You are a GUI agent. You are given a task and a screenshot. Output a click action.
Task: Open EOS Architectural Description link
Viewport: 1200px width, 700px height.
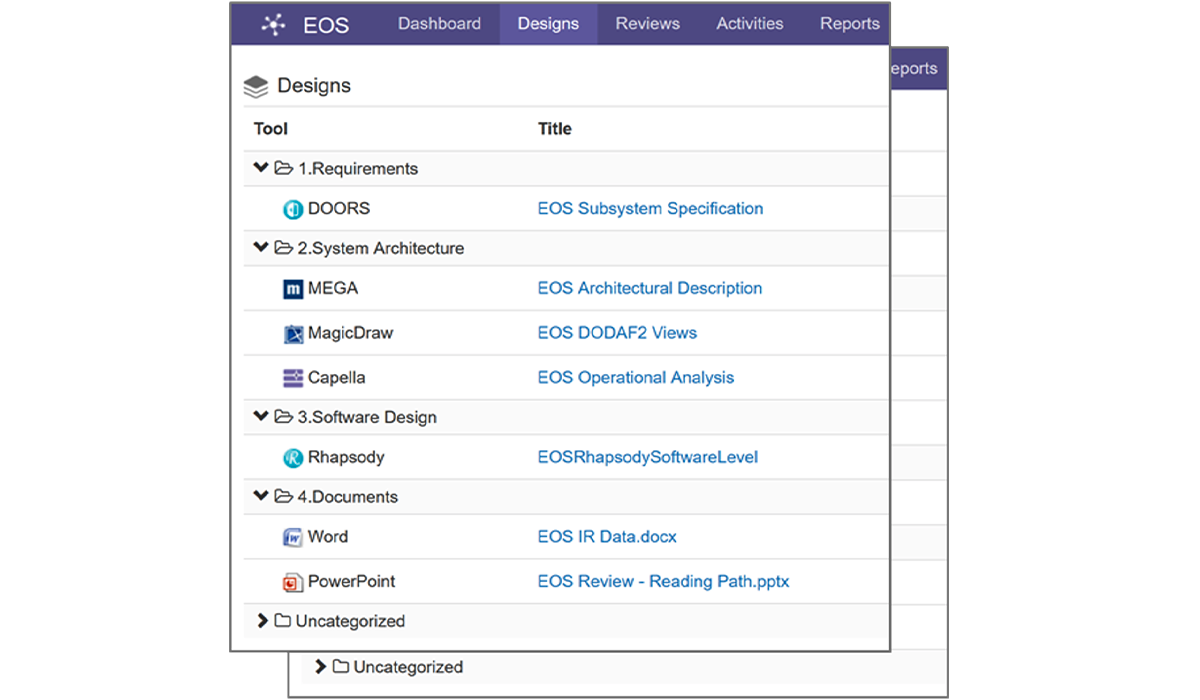tap(650, 288)
